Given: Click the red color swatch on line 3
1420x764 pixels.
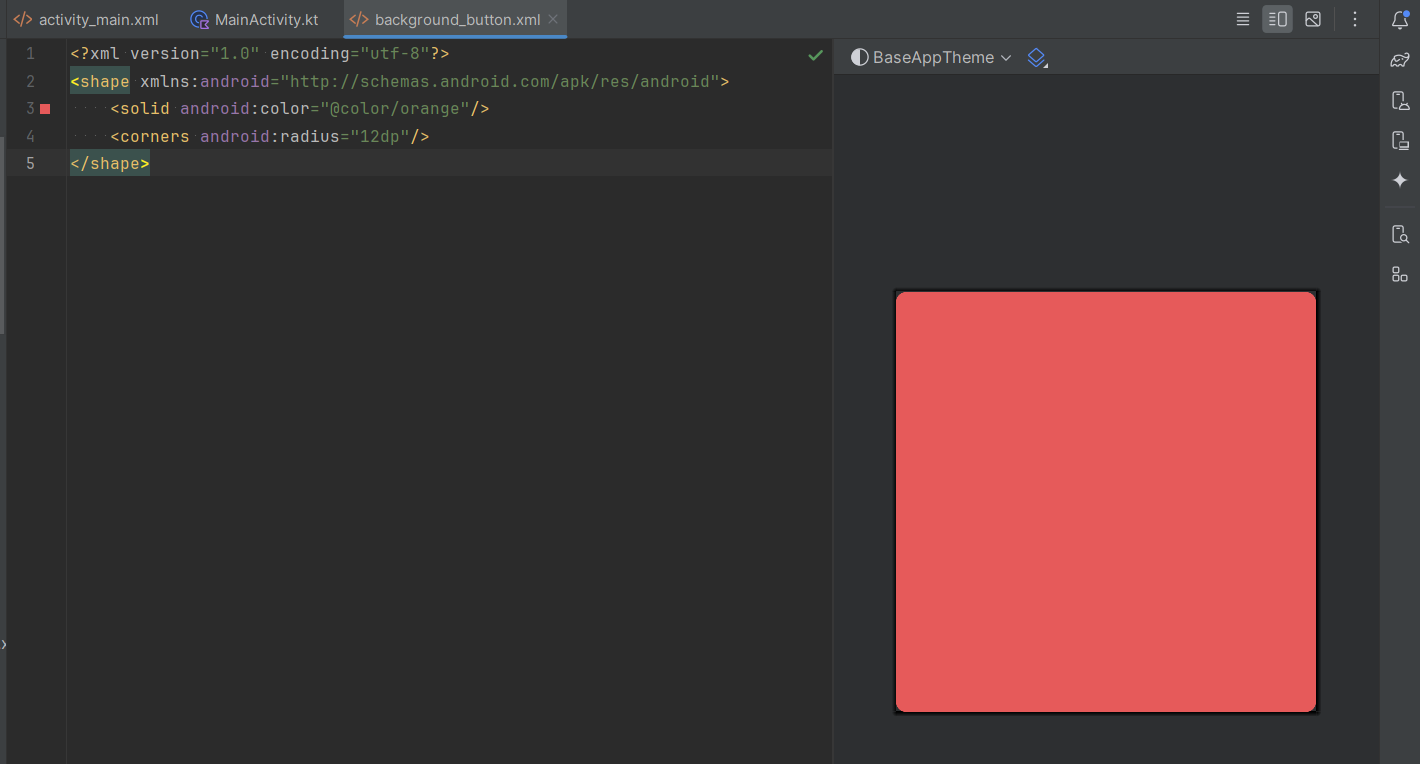Looking at the screenshot, I should tap(45, 108).
